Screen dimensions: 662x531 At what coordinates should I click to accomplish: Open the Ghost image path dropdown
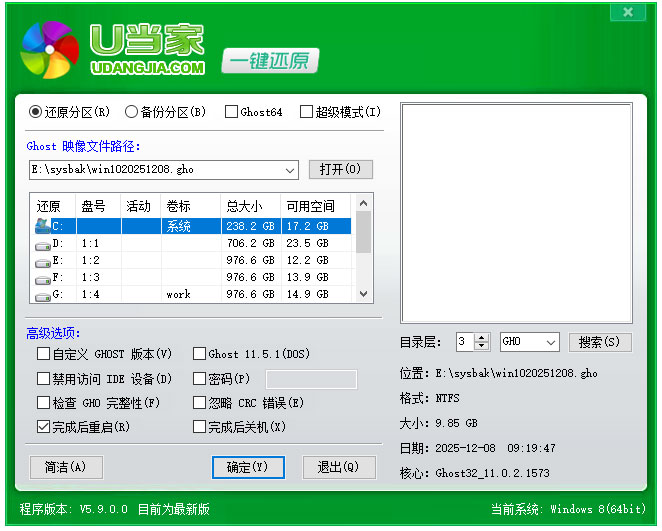pos(290,170)
